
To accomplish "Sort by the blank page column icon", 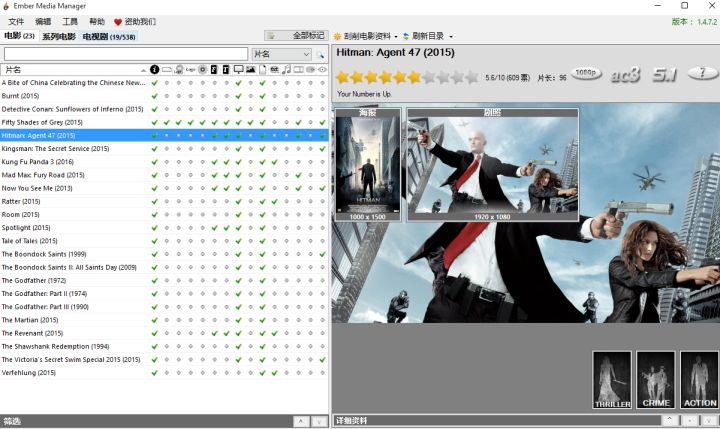I will coord(263,69).
